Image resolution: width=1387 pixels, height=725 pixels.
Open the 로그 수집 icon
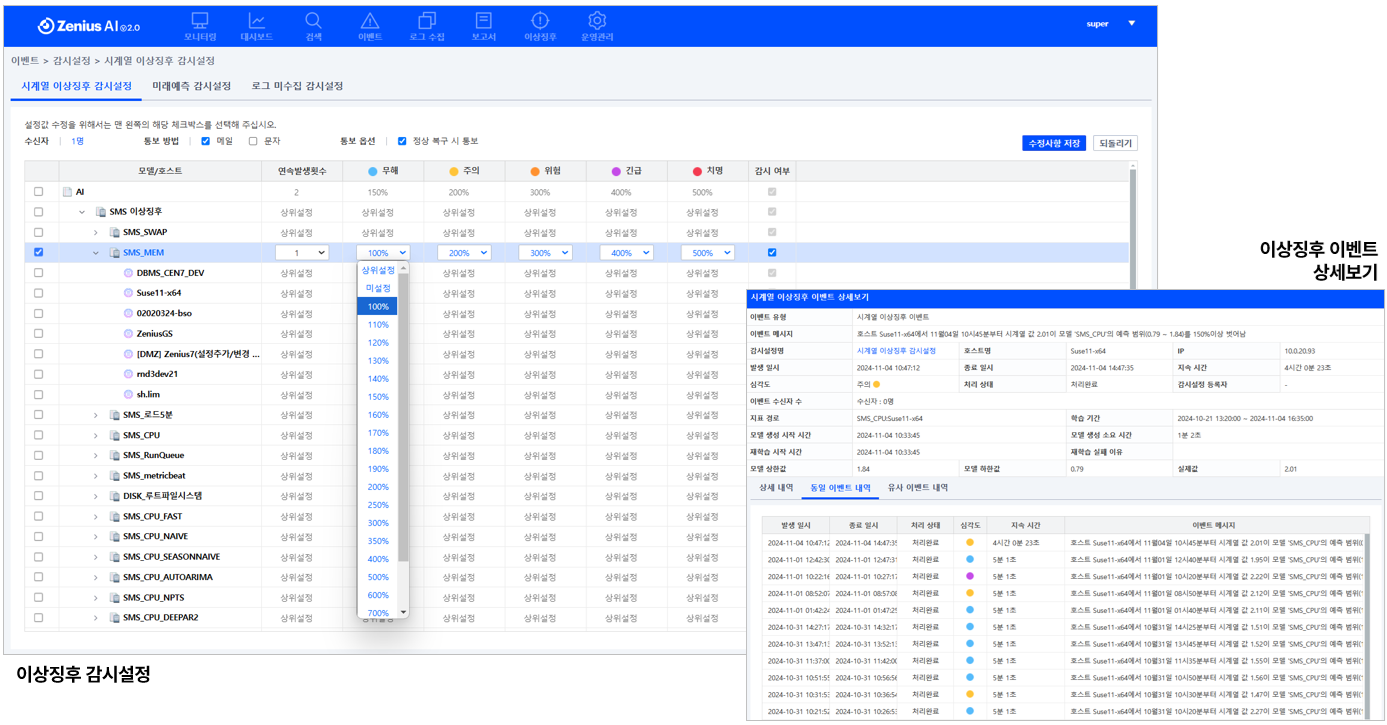pos(427,20)
